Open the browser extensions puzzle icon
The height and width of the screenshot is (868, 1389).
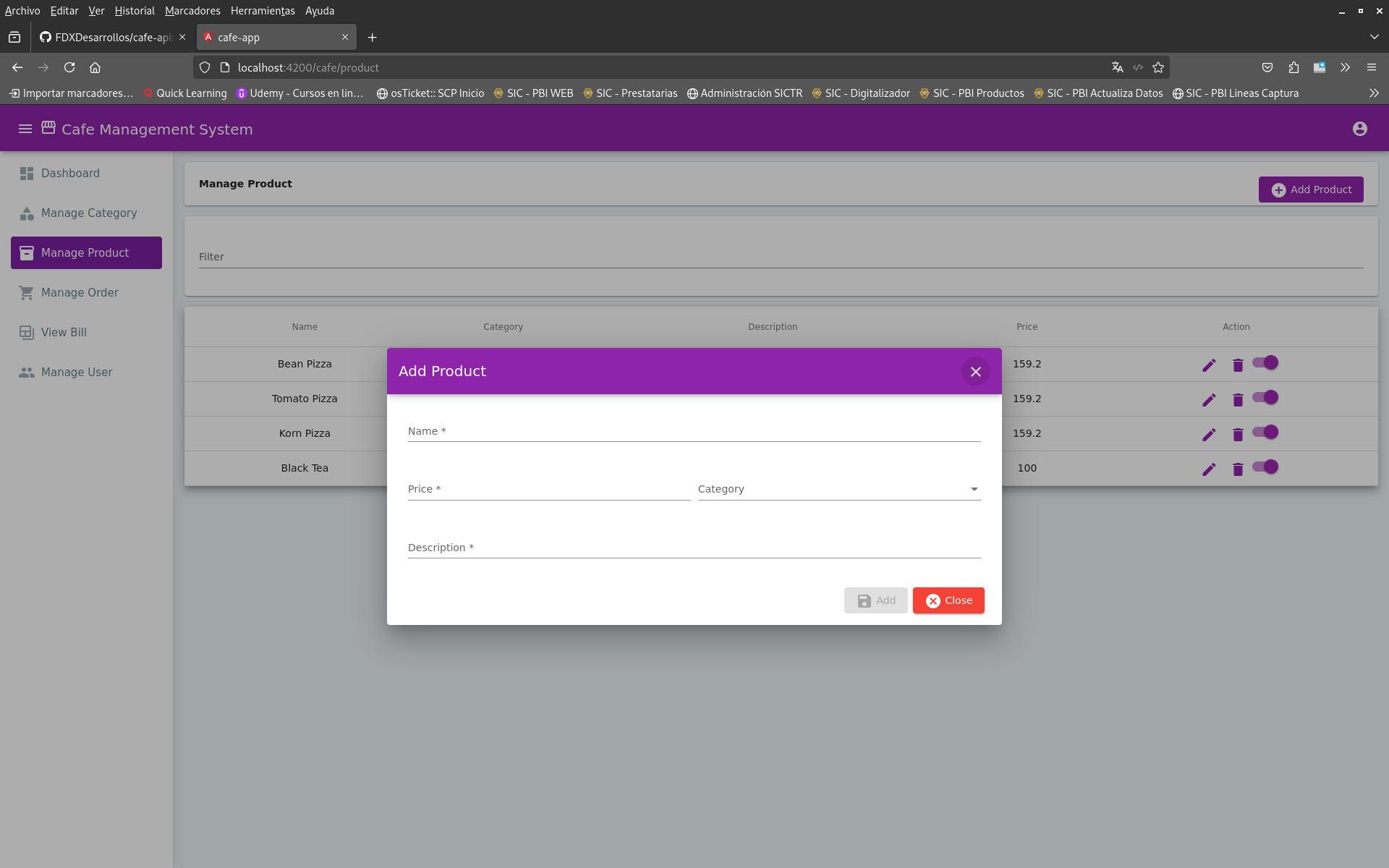pyautogui.click(x=1294, y=67)
